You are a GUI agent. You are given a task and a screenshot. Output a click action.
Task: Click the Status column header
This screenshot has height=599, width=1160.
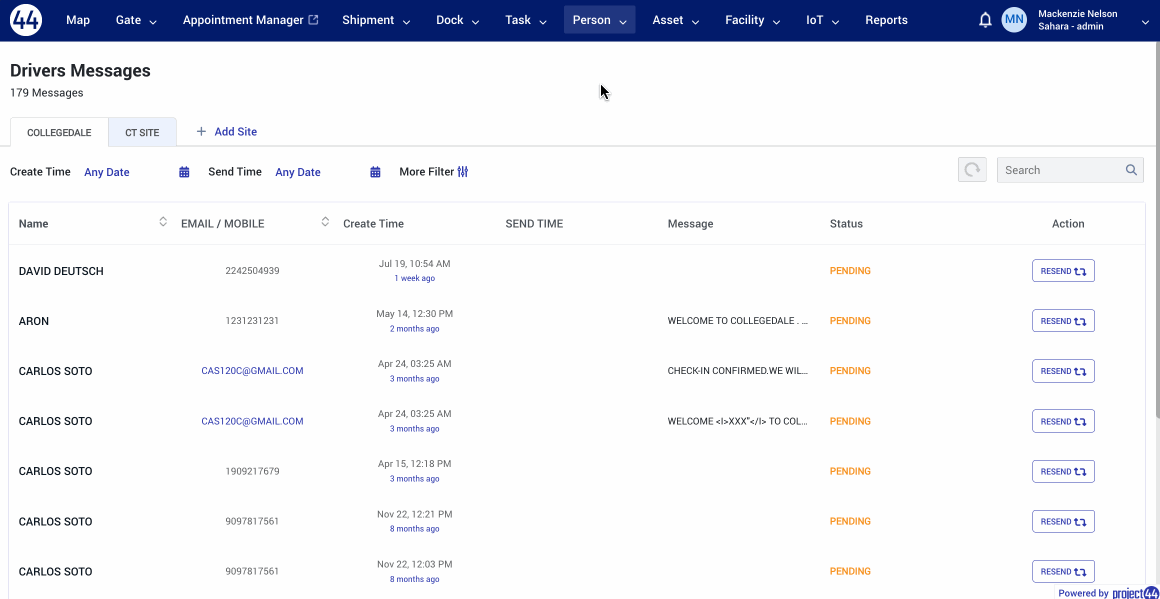tap(846, 223)
